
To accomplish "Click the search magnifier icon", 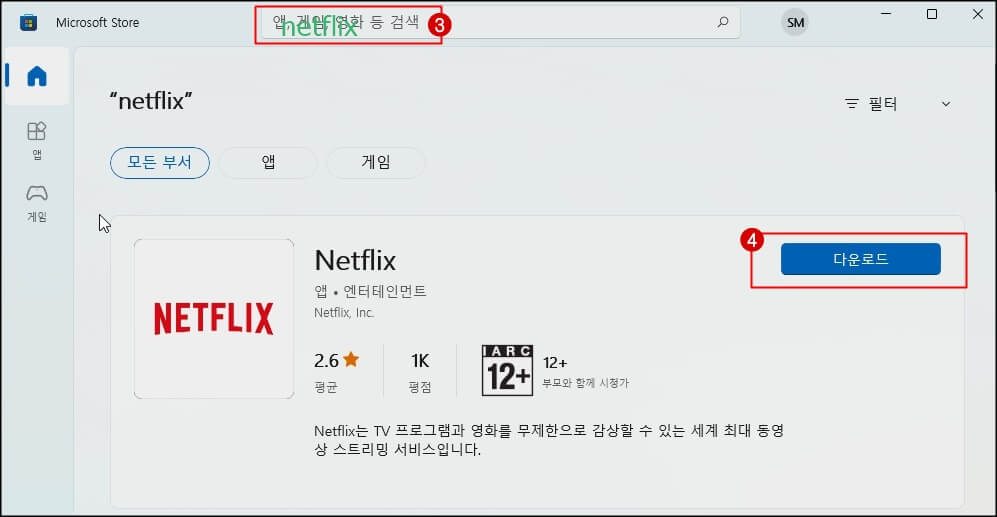I will click(x=723, y=22).
